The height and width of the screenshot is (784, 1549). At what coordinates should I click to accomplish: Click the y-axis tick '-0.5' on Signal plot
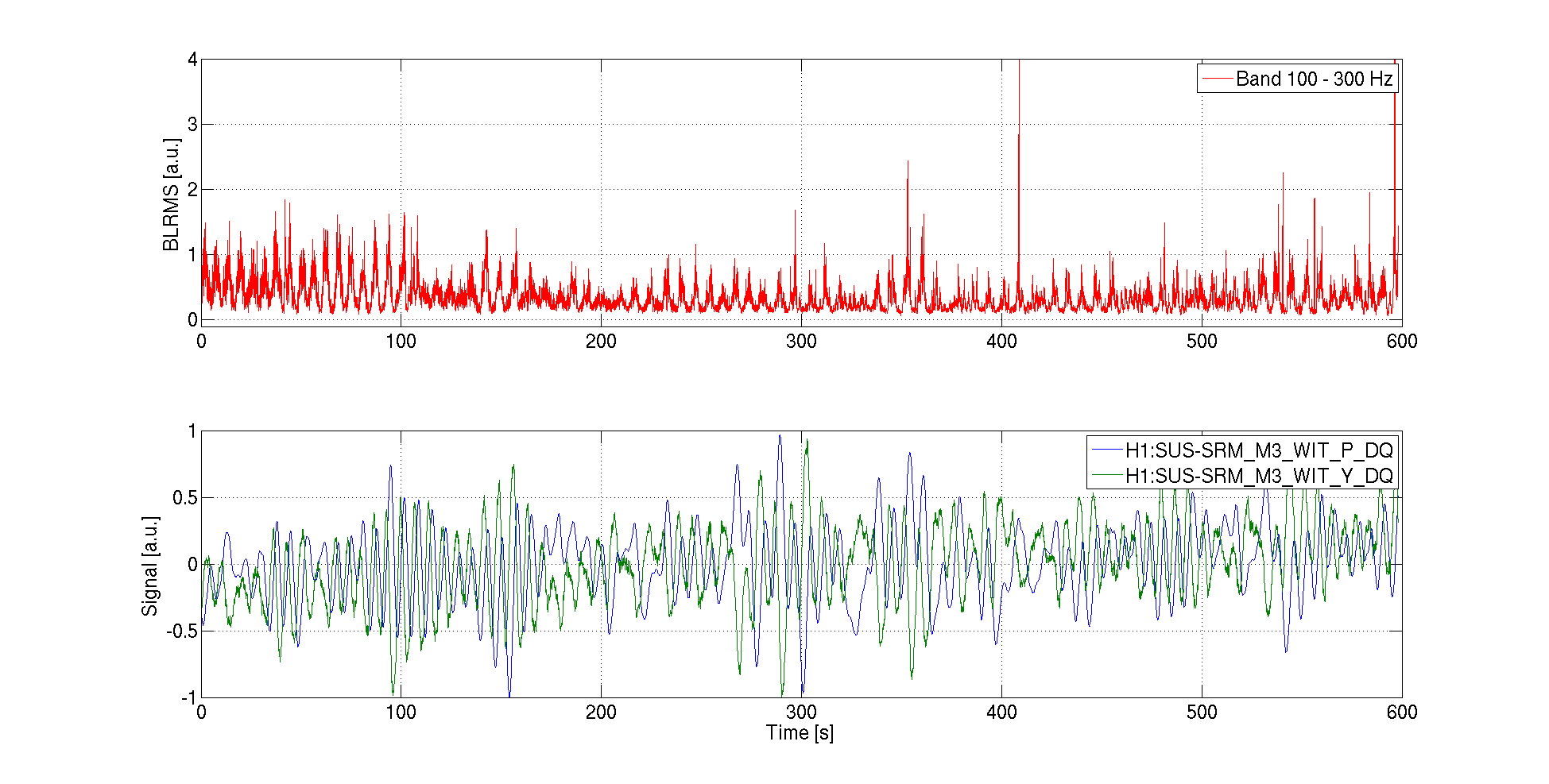[x=182, y=631]
